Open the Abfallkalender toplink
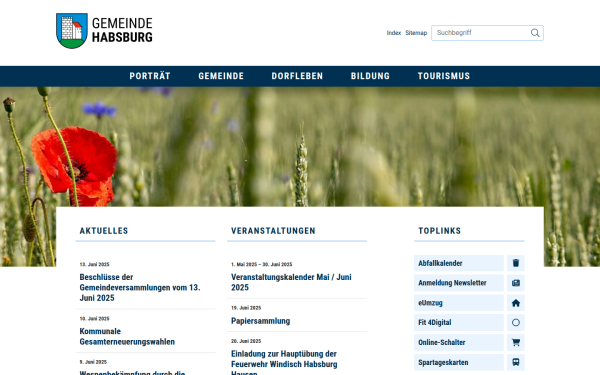Screen dimensions: 600x375 tap(459, 263)
